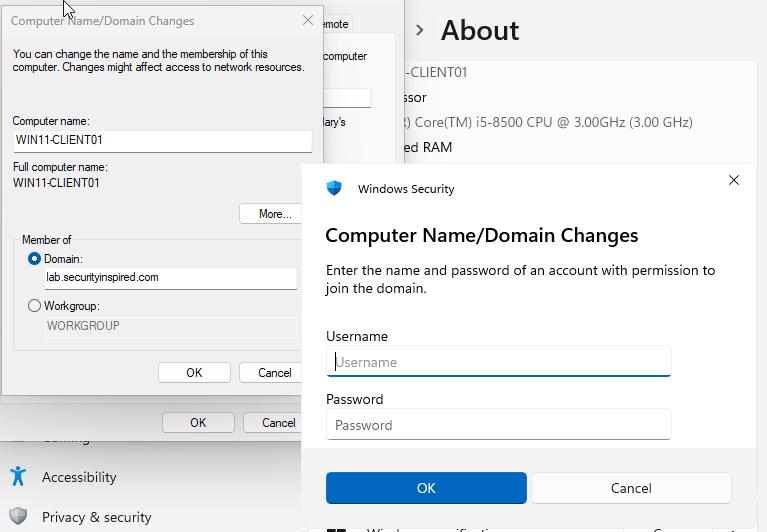Click the Domain name field lab.securityinspired.com
The height and width of the screenshot is (532, 767).
click(x=171, y=278)
